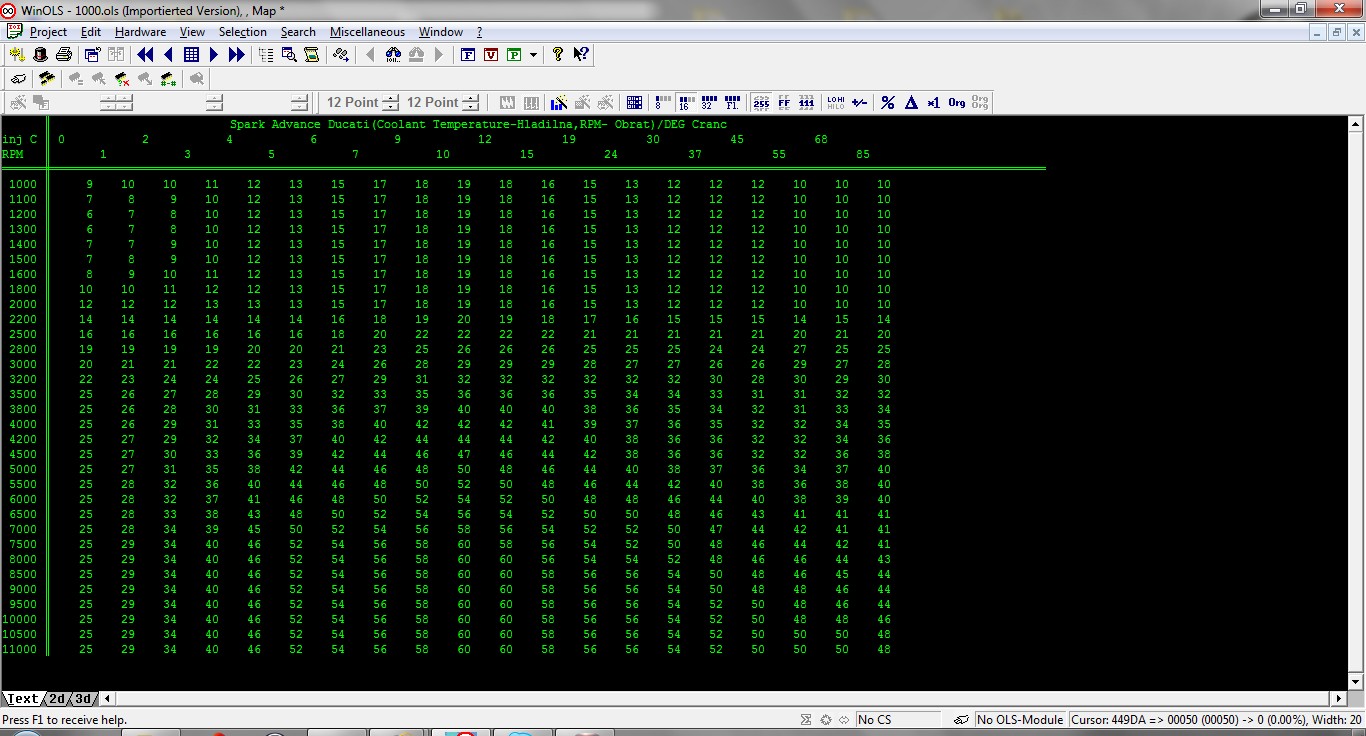This screenshot has width=1366, height=736.
Task: Click horizontal scrollbar right arrow
Action: (1339, 698)
